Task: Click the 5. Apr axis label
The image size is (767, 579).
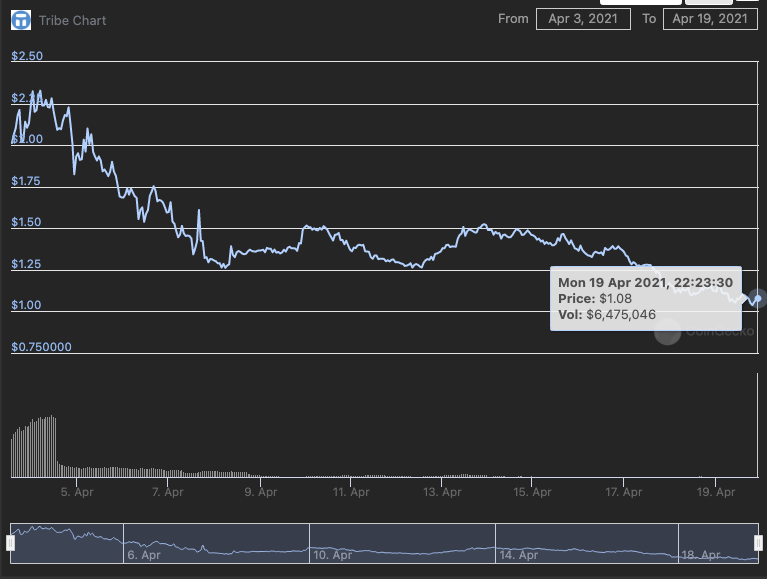Action: 77,492
